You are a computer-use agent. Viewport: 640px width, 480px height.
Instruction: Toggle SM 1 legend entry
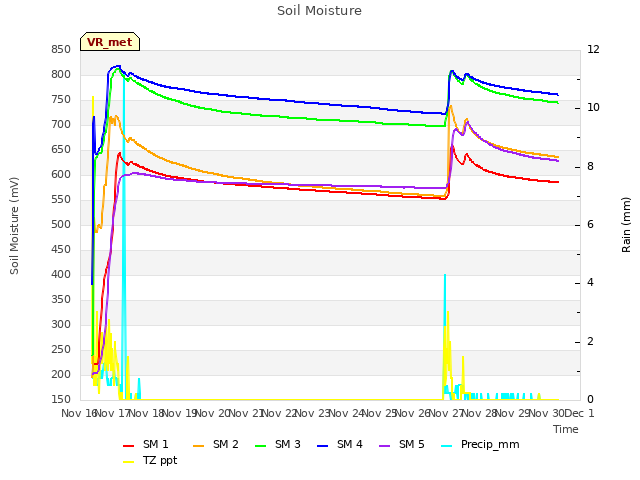pos(146,444)
